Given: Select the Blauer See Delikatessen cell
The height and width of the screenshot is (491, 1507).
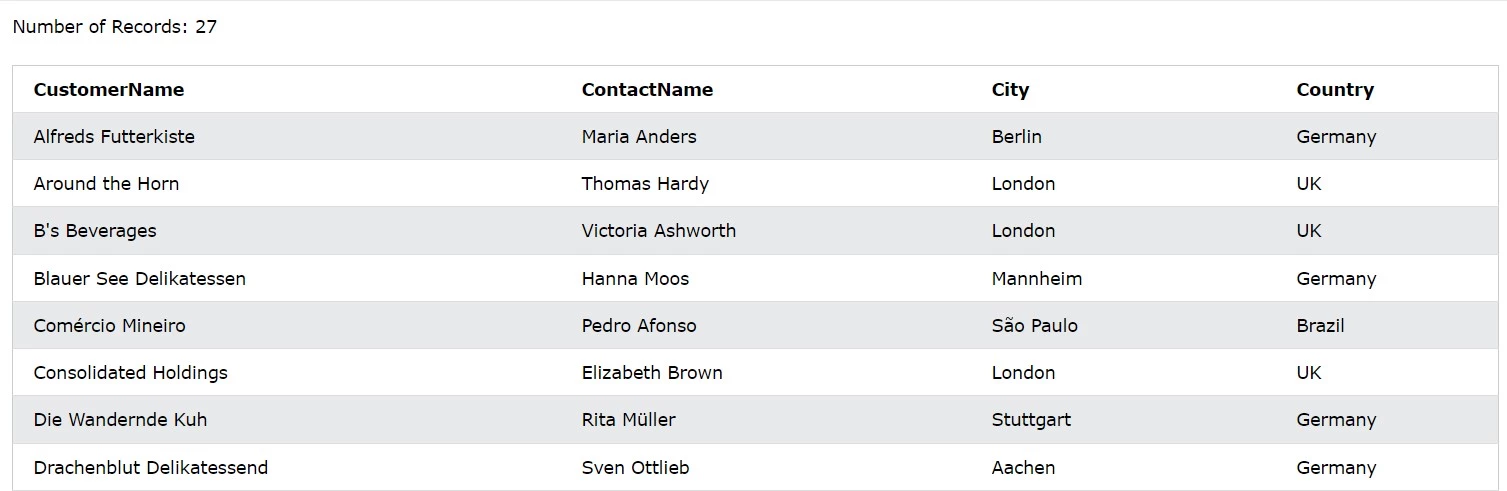Looking at the screenshot, I should (139, 279).
